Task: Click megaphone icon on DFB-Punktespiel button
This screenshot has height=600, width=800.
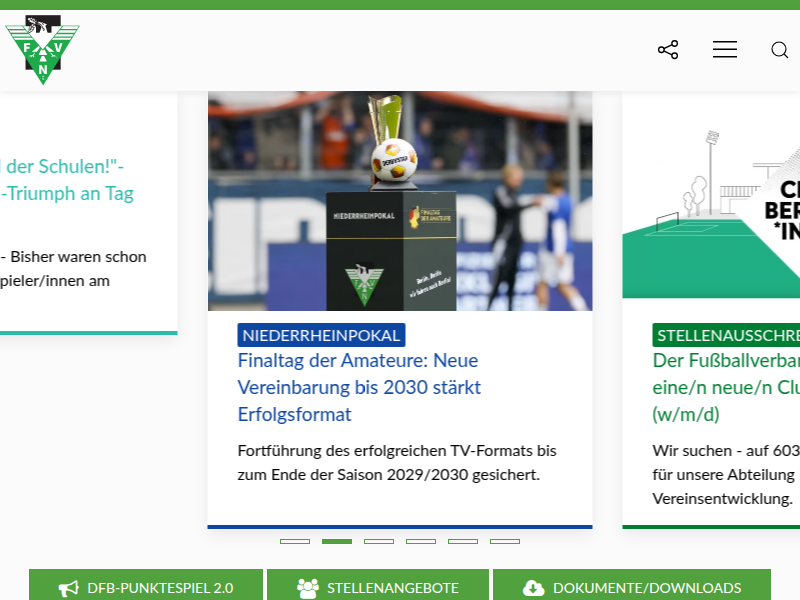Action: (x=68, y=588)
